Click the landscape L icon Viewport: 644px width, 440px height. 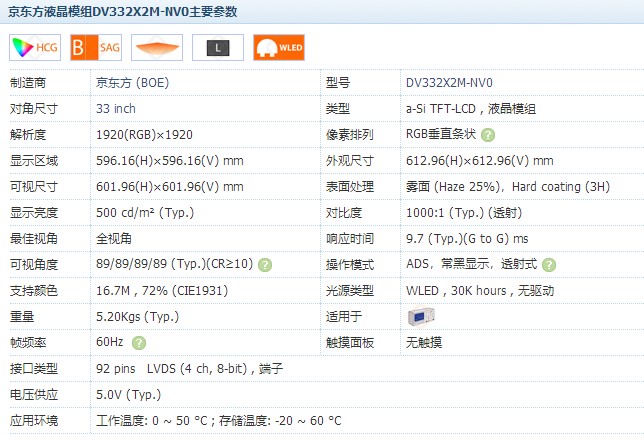coord(218,48)
